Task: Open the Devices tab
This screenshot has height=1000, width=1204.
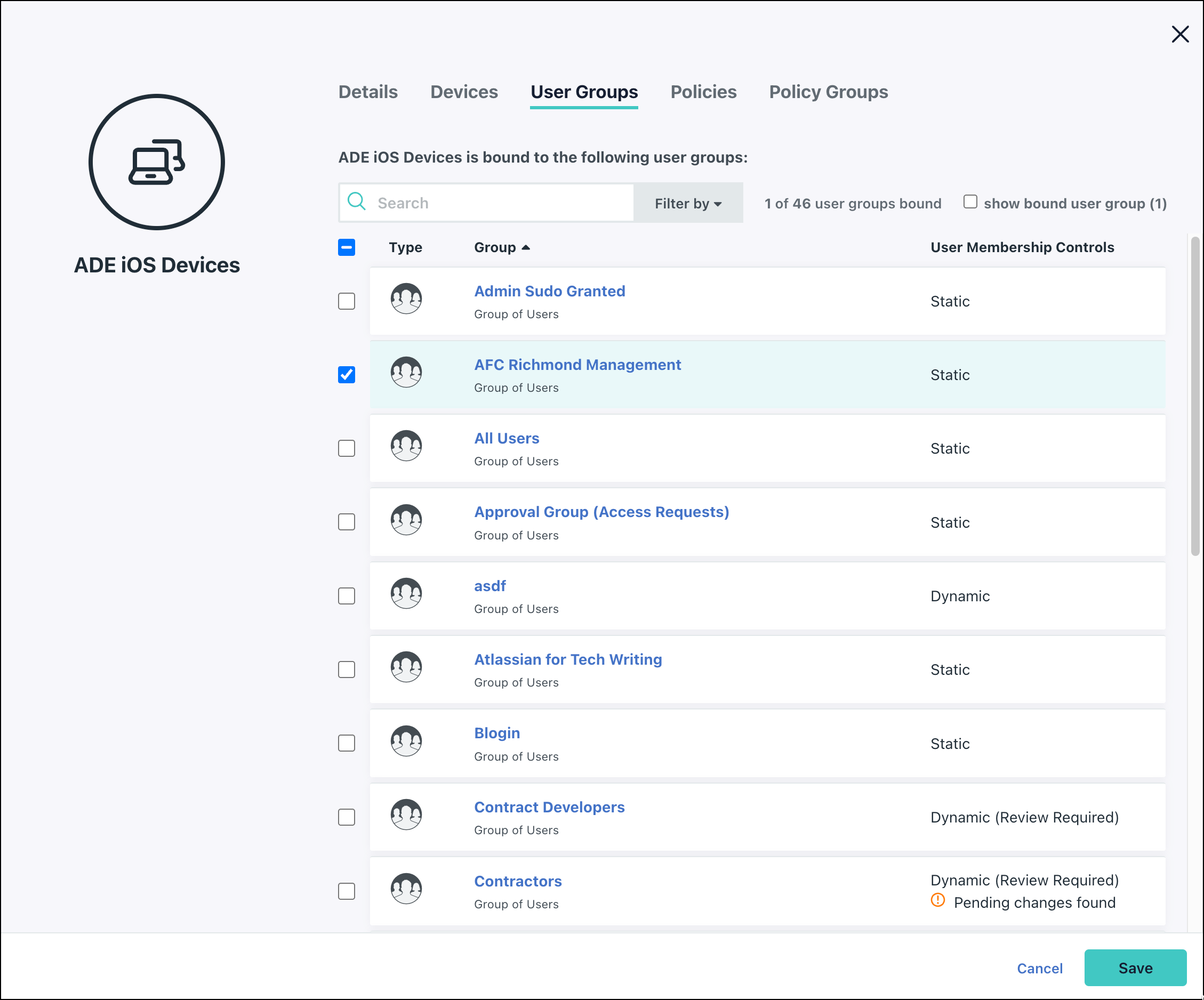Action: tap(464, 92)
